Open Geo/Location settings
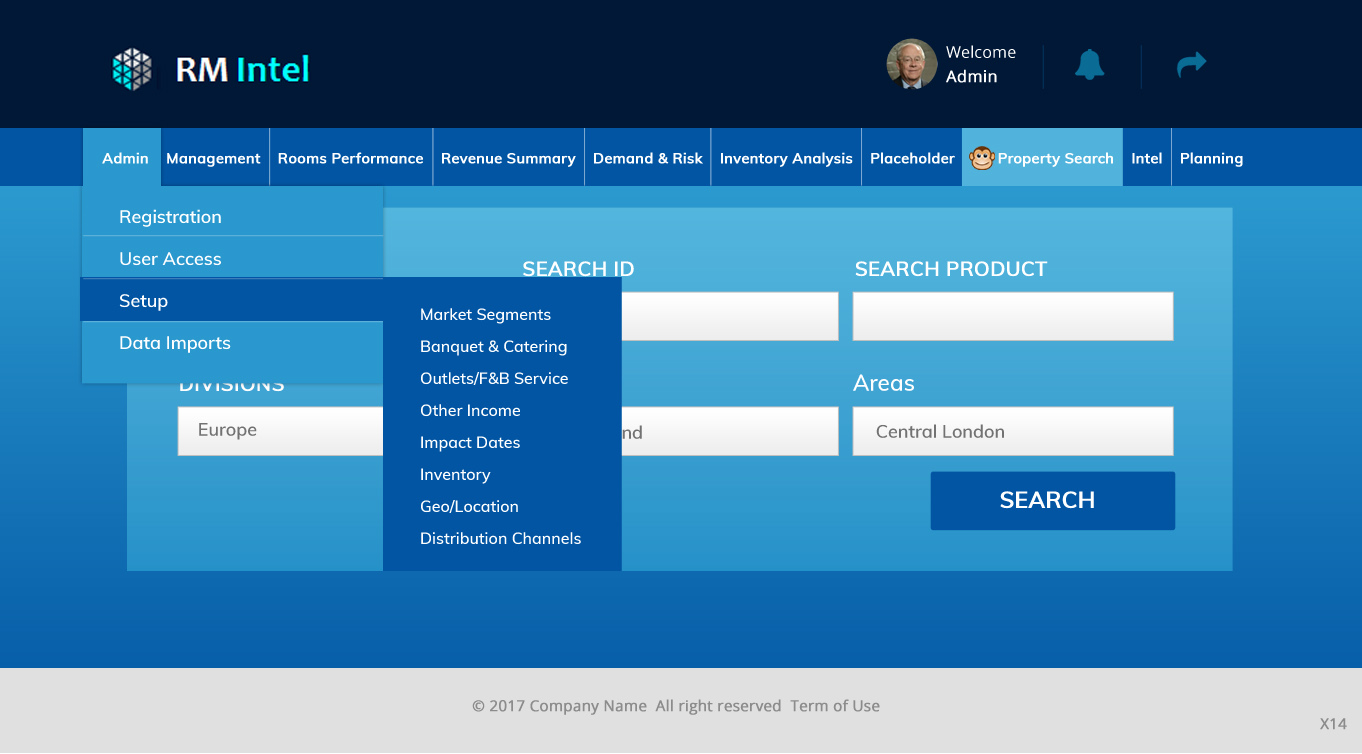 468,506
